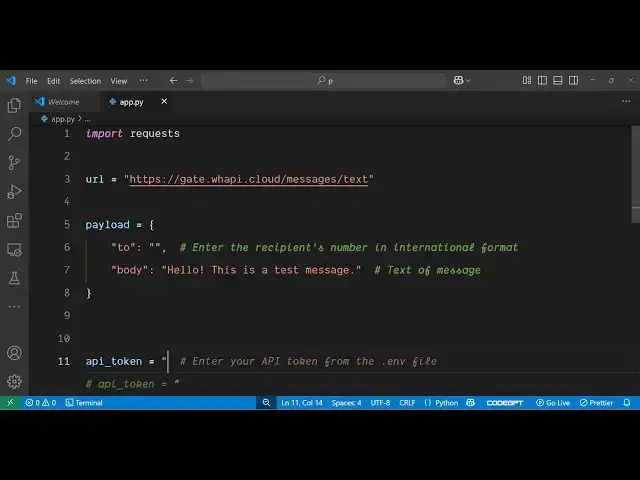Show additional activity bar views

[x=14, y=306]
